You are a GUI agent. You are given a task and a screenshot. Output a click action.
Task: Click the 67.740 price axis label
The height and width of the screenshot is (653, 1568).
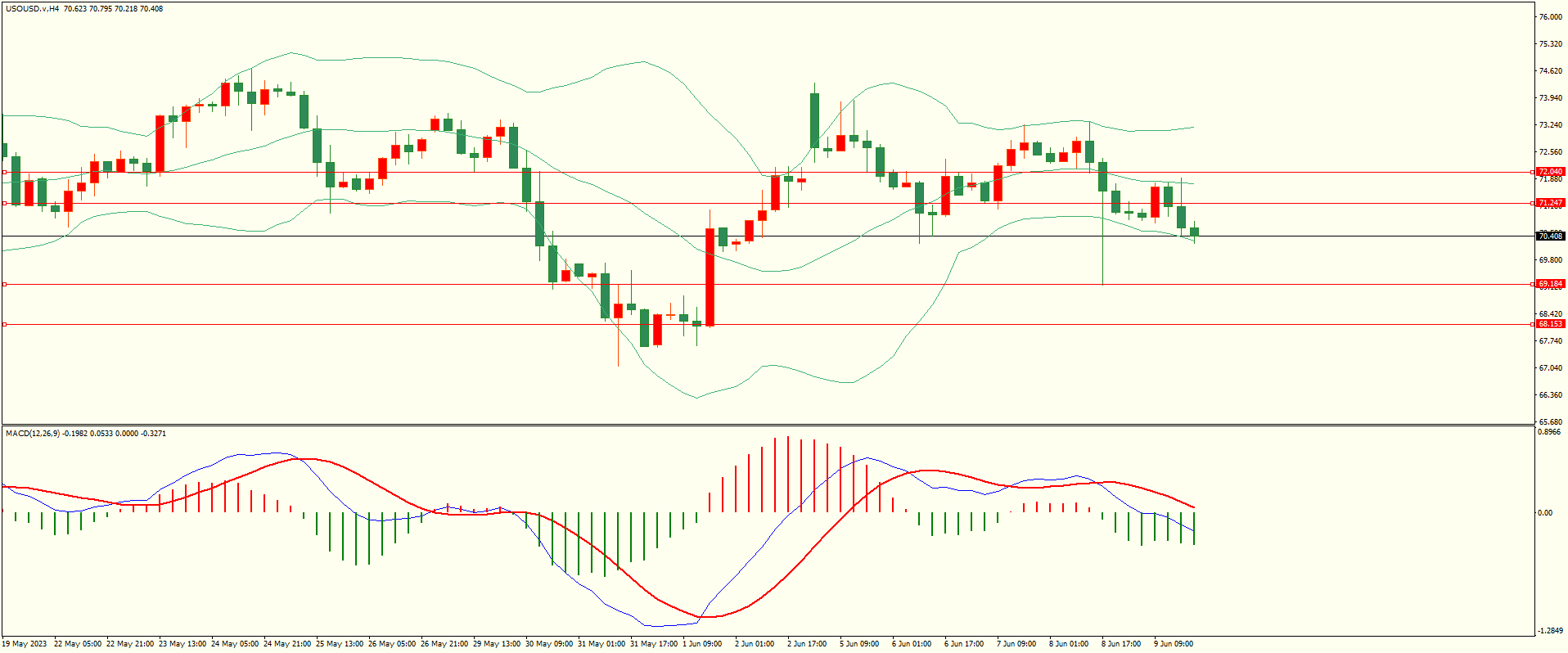tap(1550, 341)
